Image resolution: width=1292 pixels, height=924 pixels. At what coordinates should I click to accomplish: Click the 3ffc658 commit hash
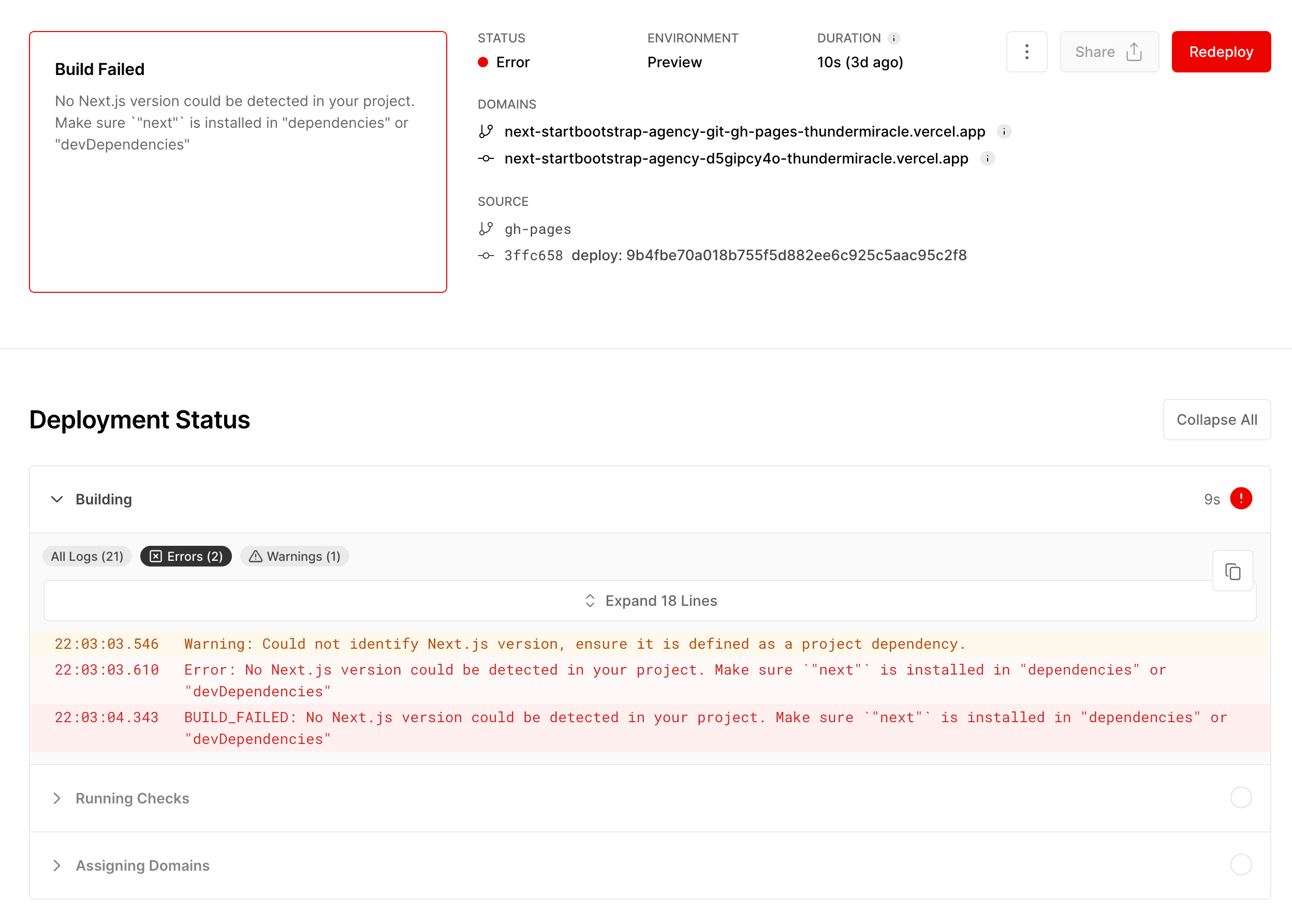click(x=533, y=256)
